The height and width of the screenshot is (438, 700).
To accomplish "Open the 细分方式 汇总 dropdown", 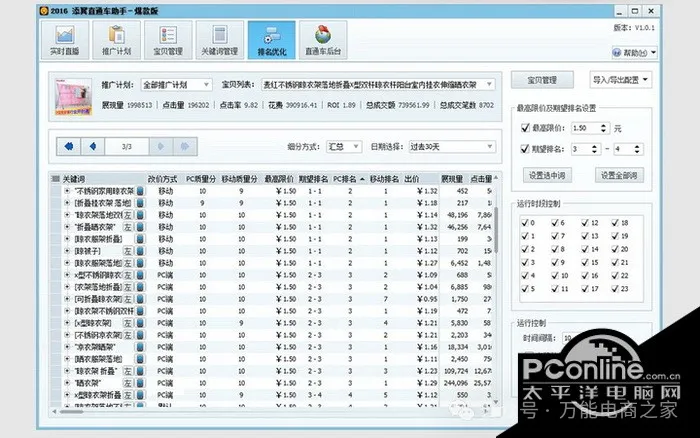I will [344, 146].
